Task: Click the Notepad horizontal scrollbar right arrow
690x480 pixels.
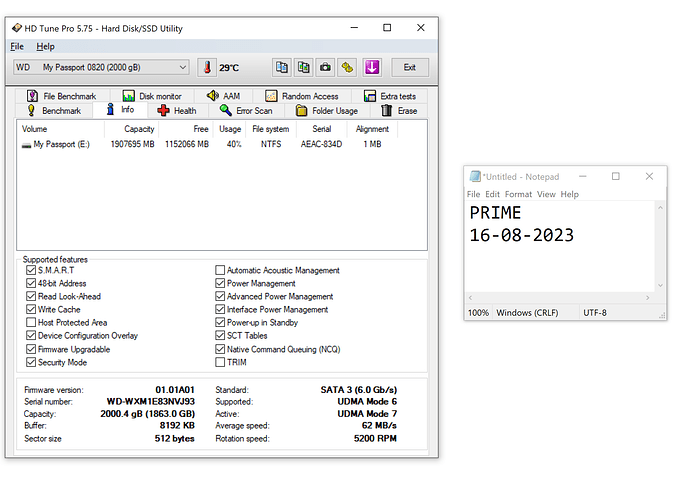Action: point(648,298)
